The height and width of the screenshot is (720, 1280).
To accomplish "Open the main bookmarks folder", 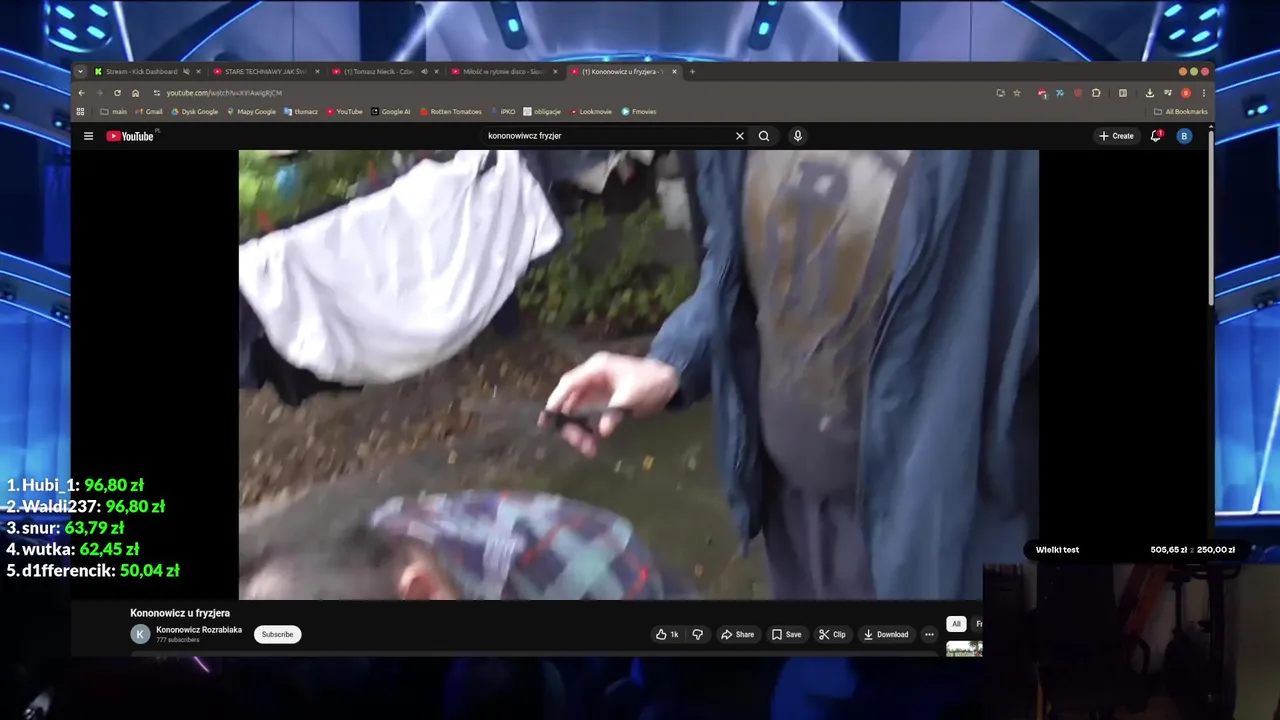I will pos(113,112).
